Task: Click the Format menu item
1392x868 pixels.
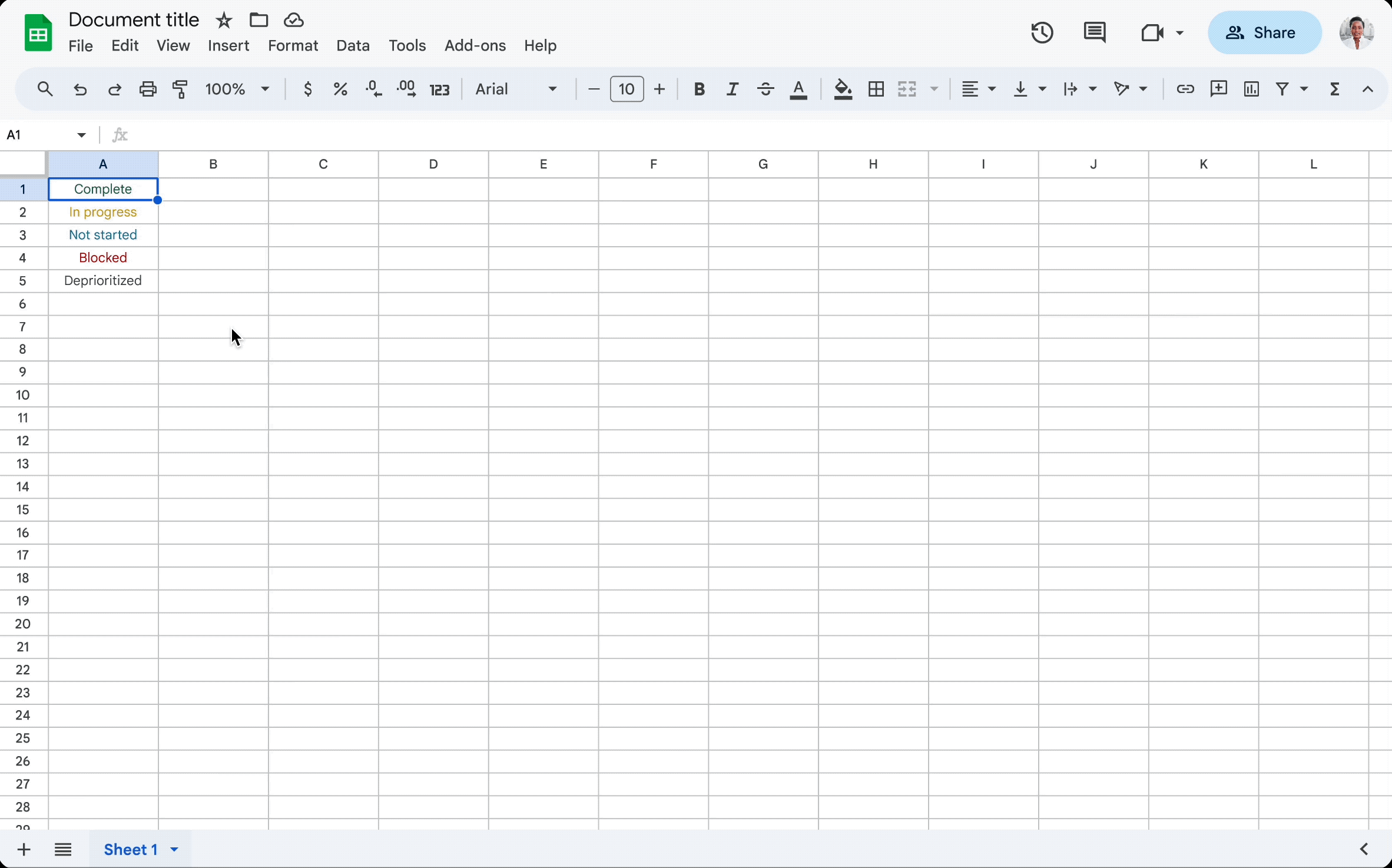Action: pyautogui.click(x=293, y=45)
